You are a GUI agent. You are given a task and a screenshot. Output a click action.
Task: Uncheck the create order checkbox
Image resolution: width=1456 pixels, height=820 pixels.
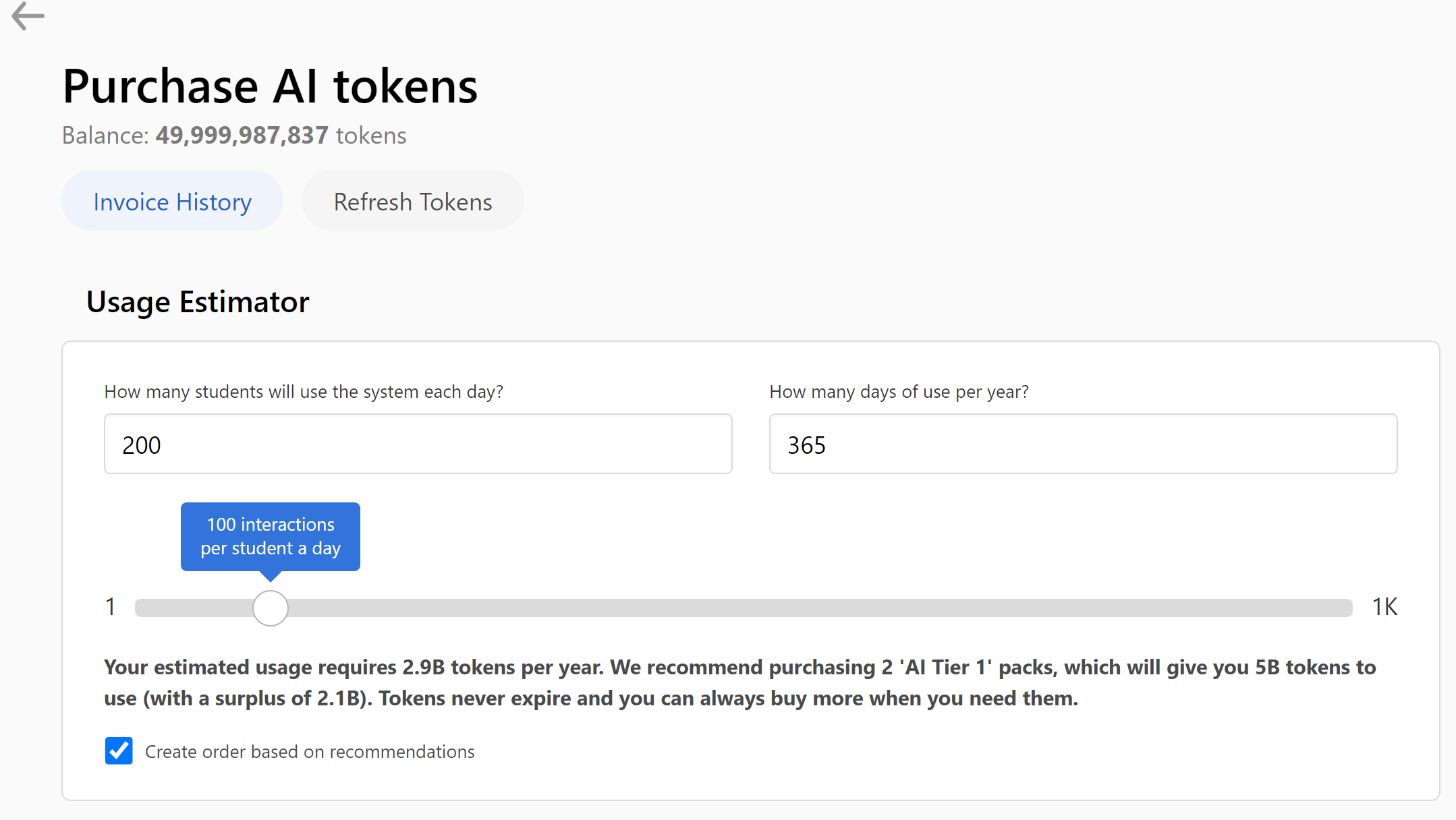pos(119,751)
